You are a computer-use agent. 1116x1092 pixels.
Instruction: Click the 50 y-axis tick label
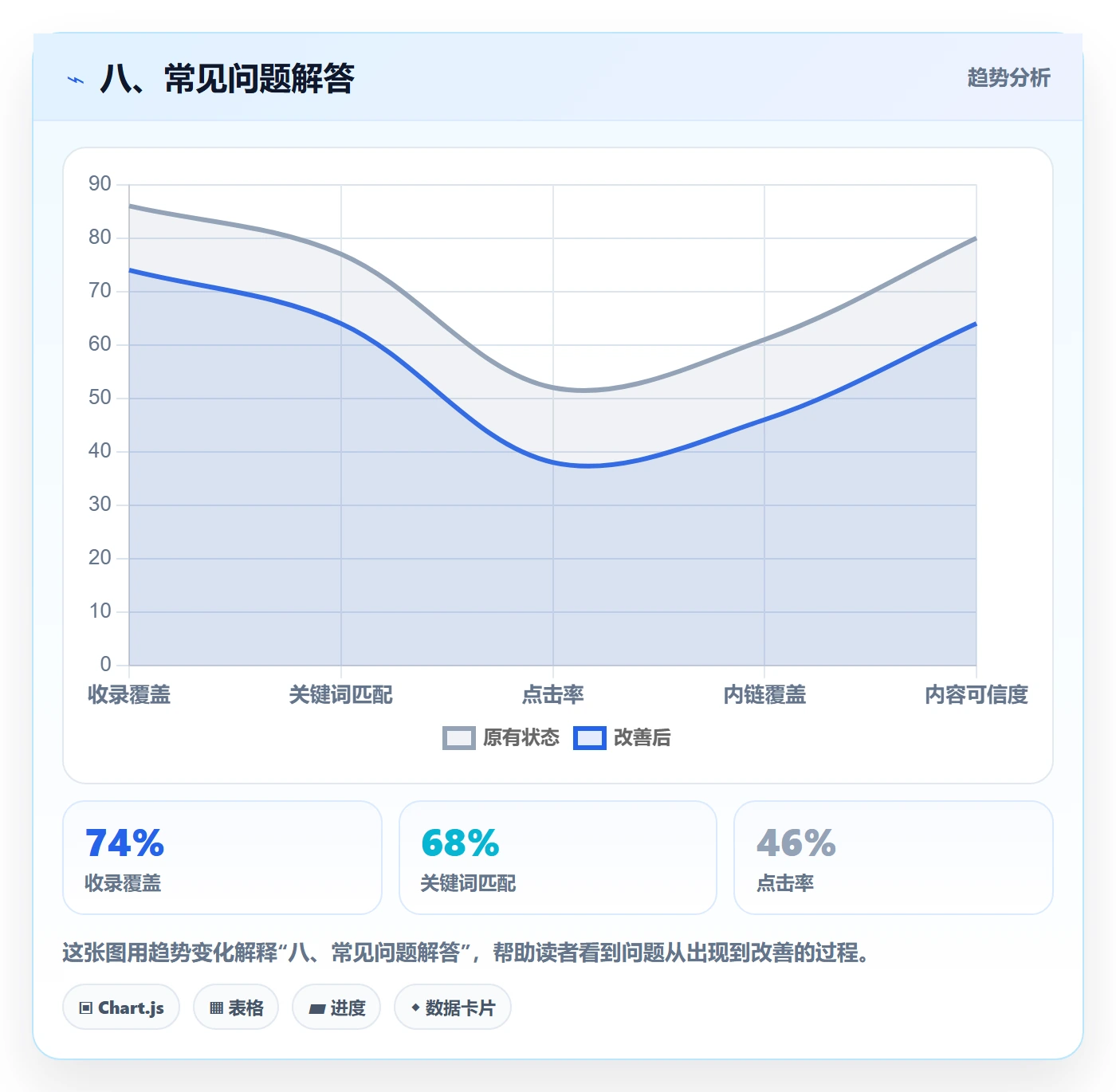click(x=100, y=398)
